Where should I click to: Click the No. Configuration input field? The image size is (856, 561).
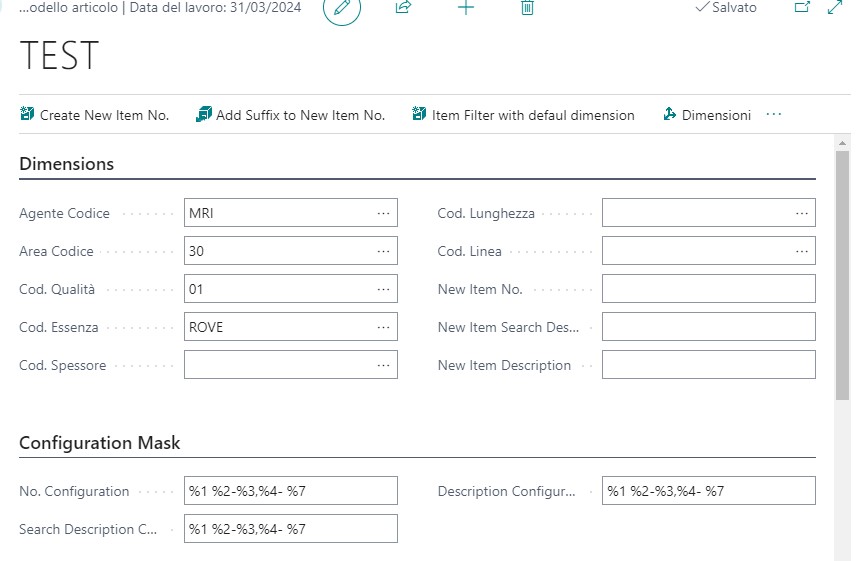point(290,491)
